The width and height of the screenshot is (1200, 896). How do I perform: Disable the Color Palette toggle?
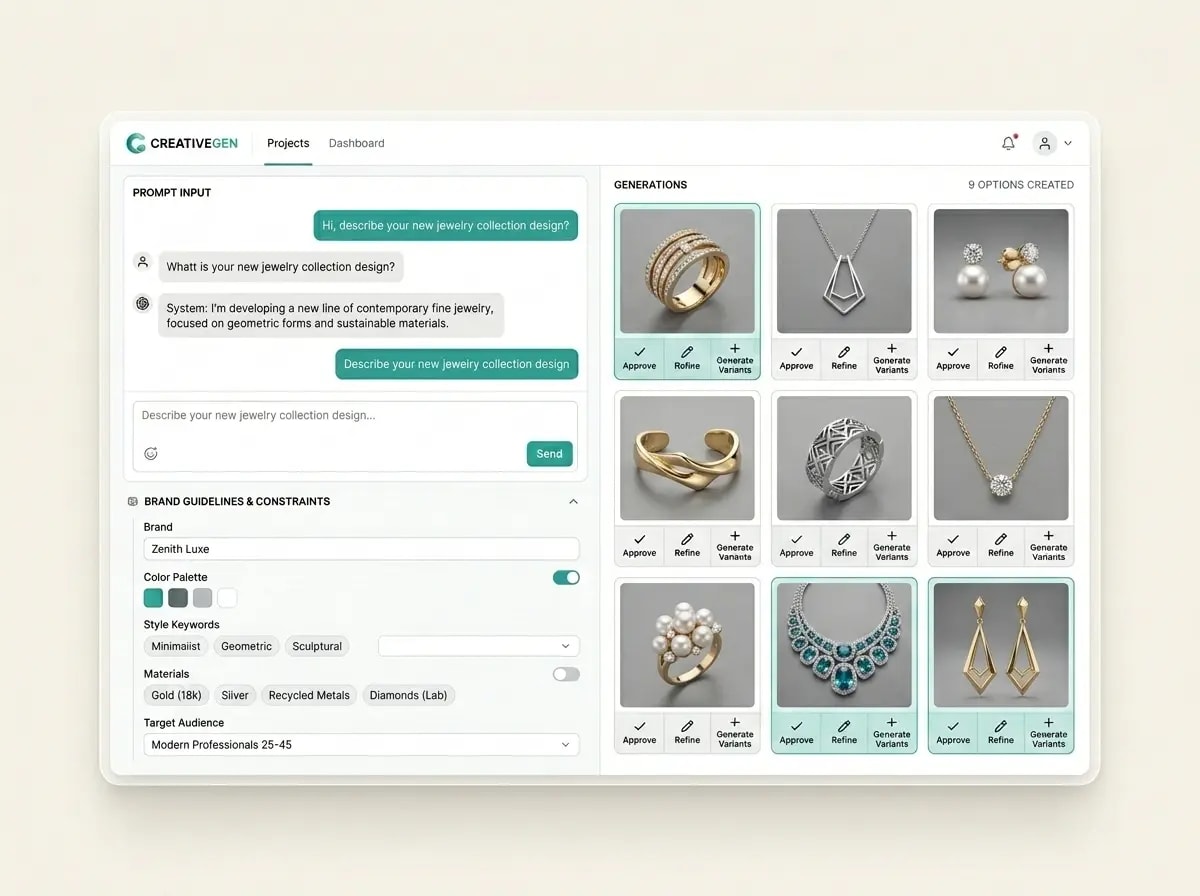tap(566, 577)
